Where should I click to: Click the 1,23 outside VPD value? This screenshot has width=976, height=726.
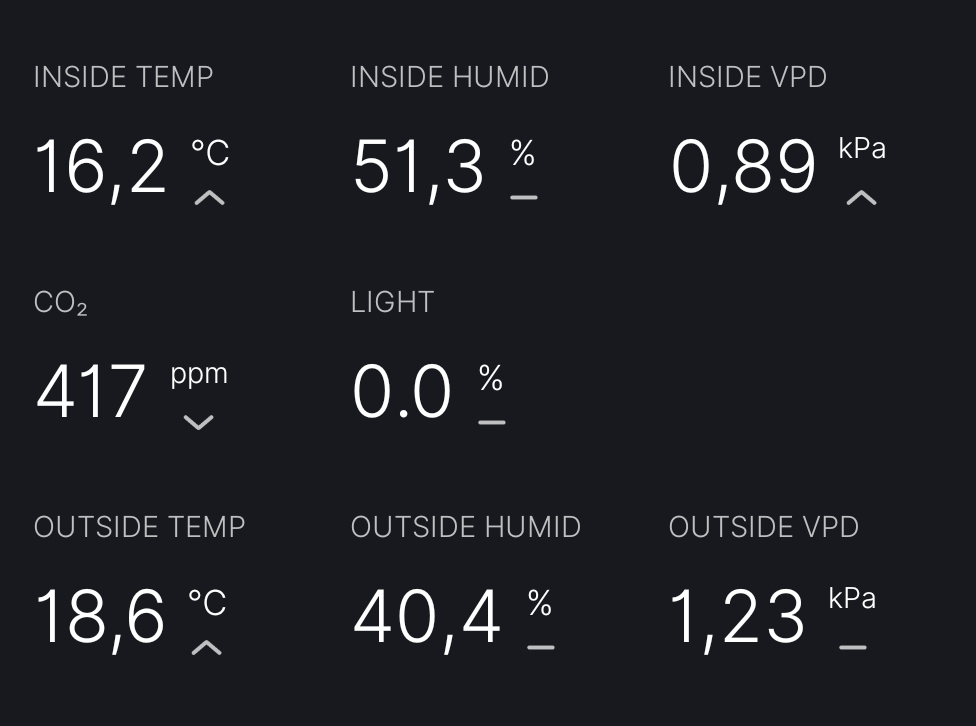[x=737, y=617]
